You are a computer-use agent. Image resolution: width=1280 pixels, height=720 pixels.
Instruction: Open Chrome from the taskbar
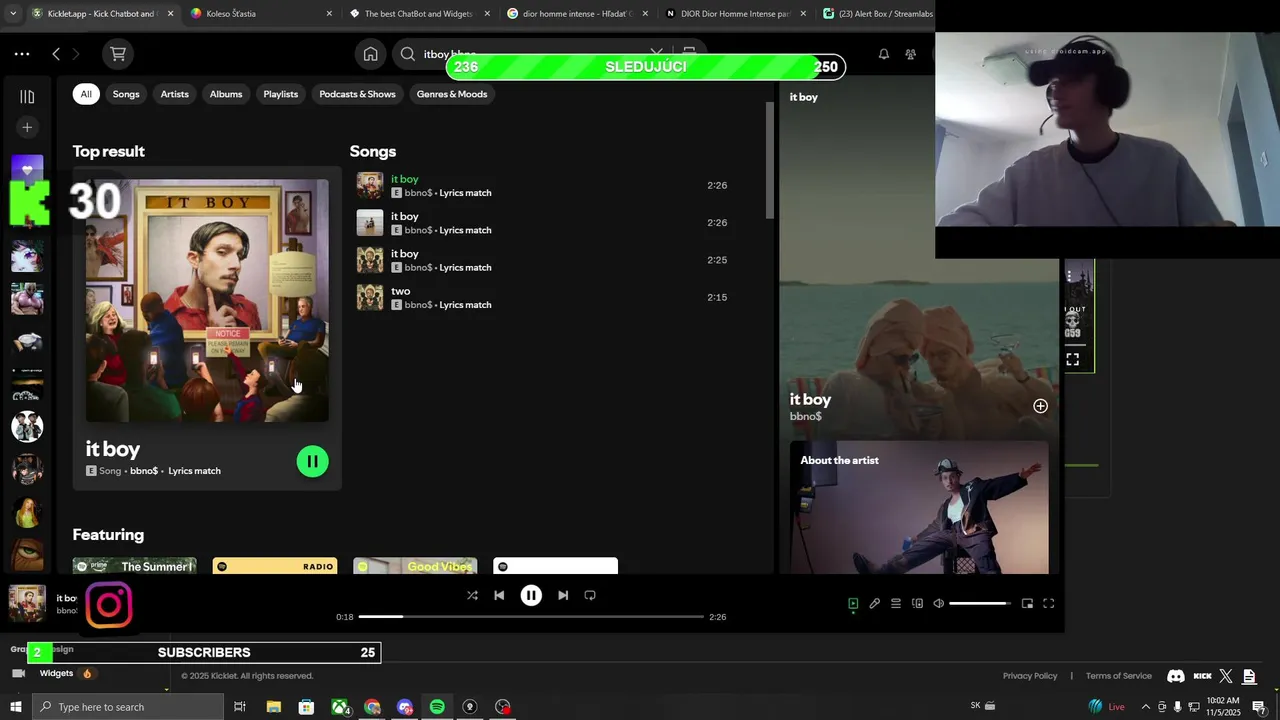(x=372, y=707)
